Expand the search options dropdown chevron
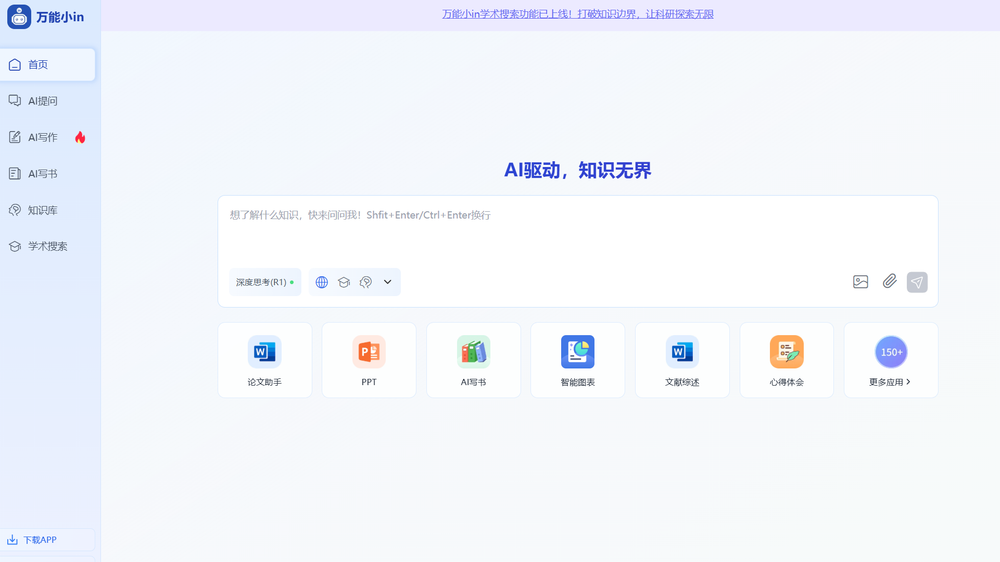The height and width of the screenshot is (562, 1000). pyautogui.click(x=387, y=282)
